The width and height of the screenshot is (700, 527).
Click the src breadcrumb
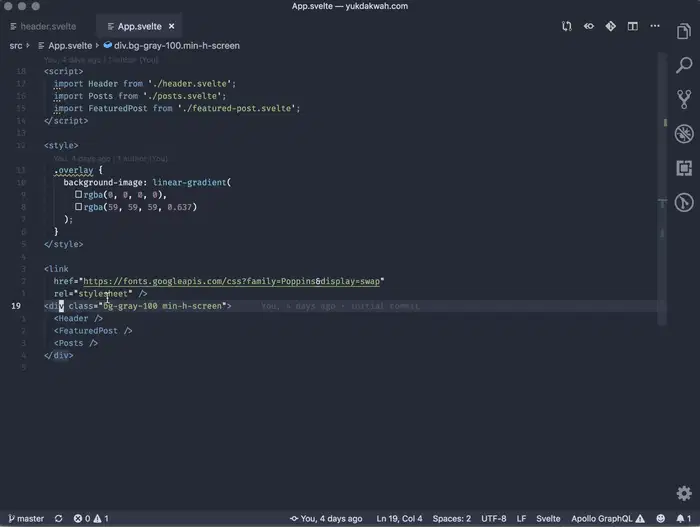point(16,46)
